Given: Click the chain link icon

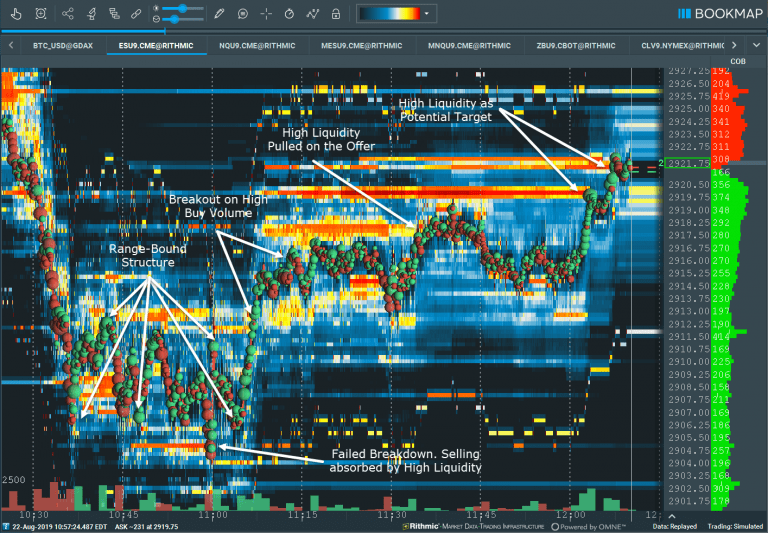Looking at the screenshot, I should pyautogui.click(x=136, y=14).
